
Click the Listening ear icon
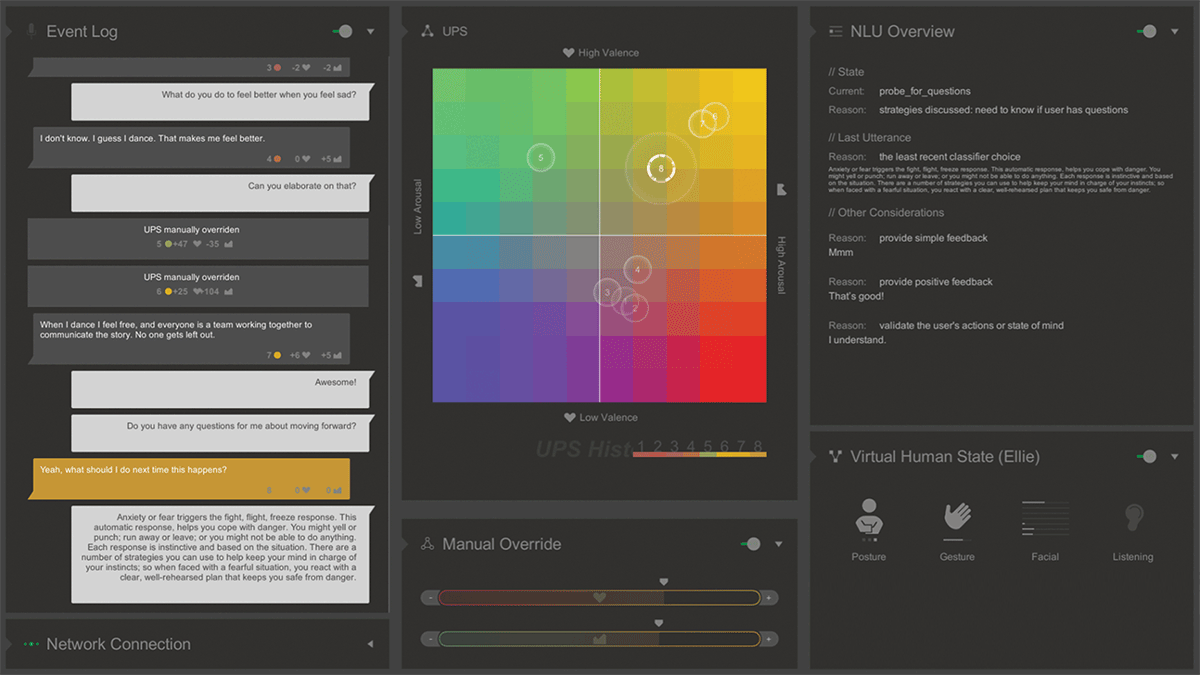tap(1133, 518)
